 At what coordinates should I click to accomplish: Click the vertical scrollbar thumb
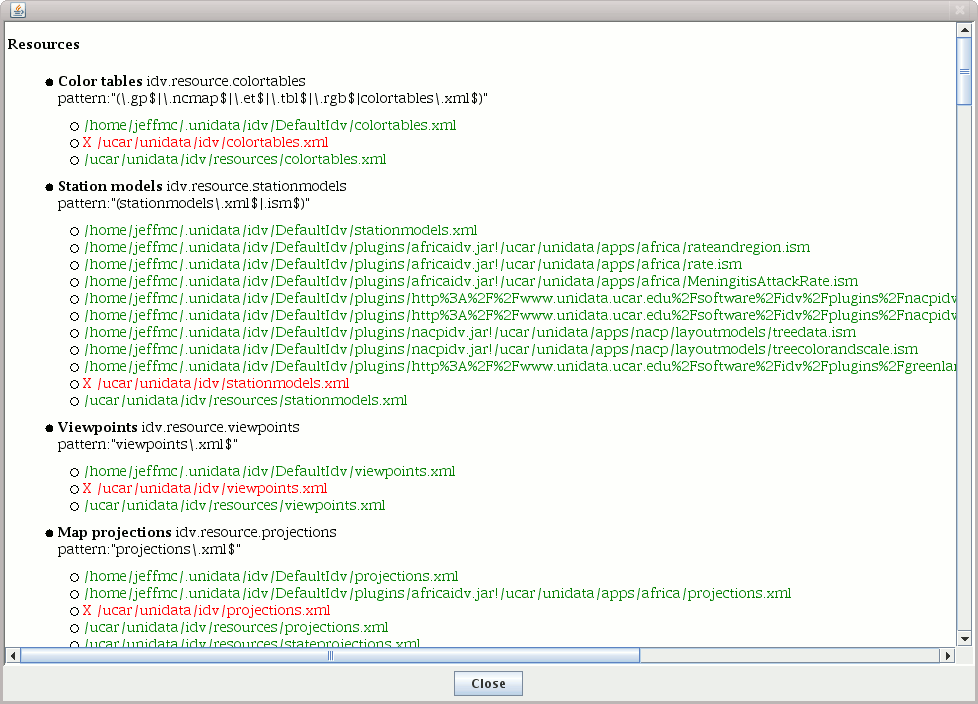point(964,72)
